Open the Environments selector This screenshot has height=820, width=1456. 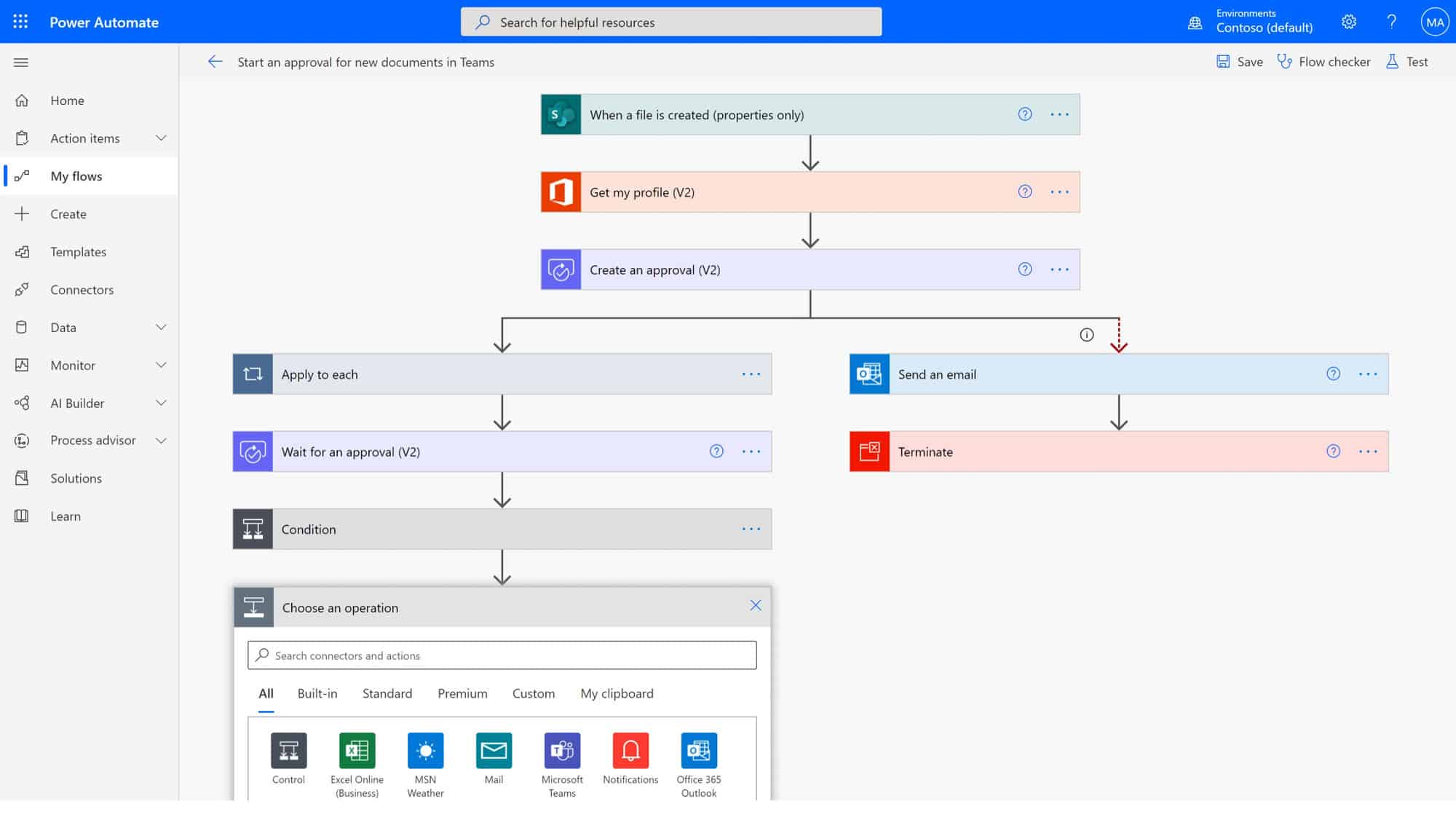[x=1263, y=22]
